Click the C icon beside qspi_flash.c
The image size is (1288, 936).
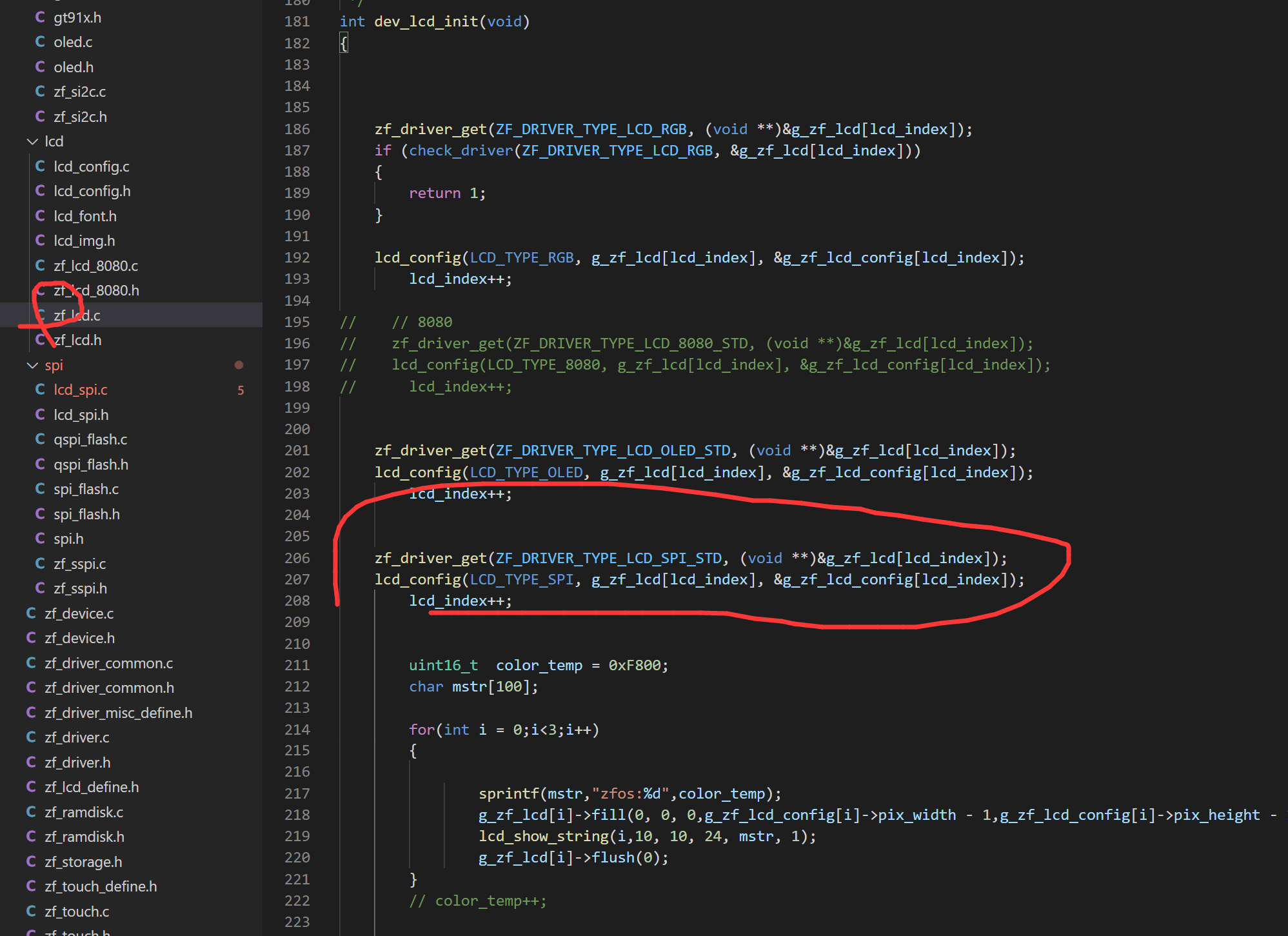click(x=40, y=439)
